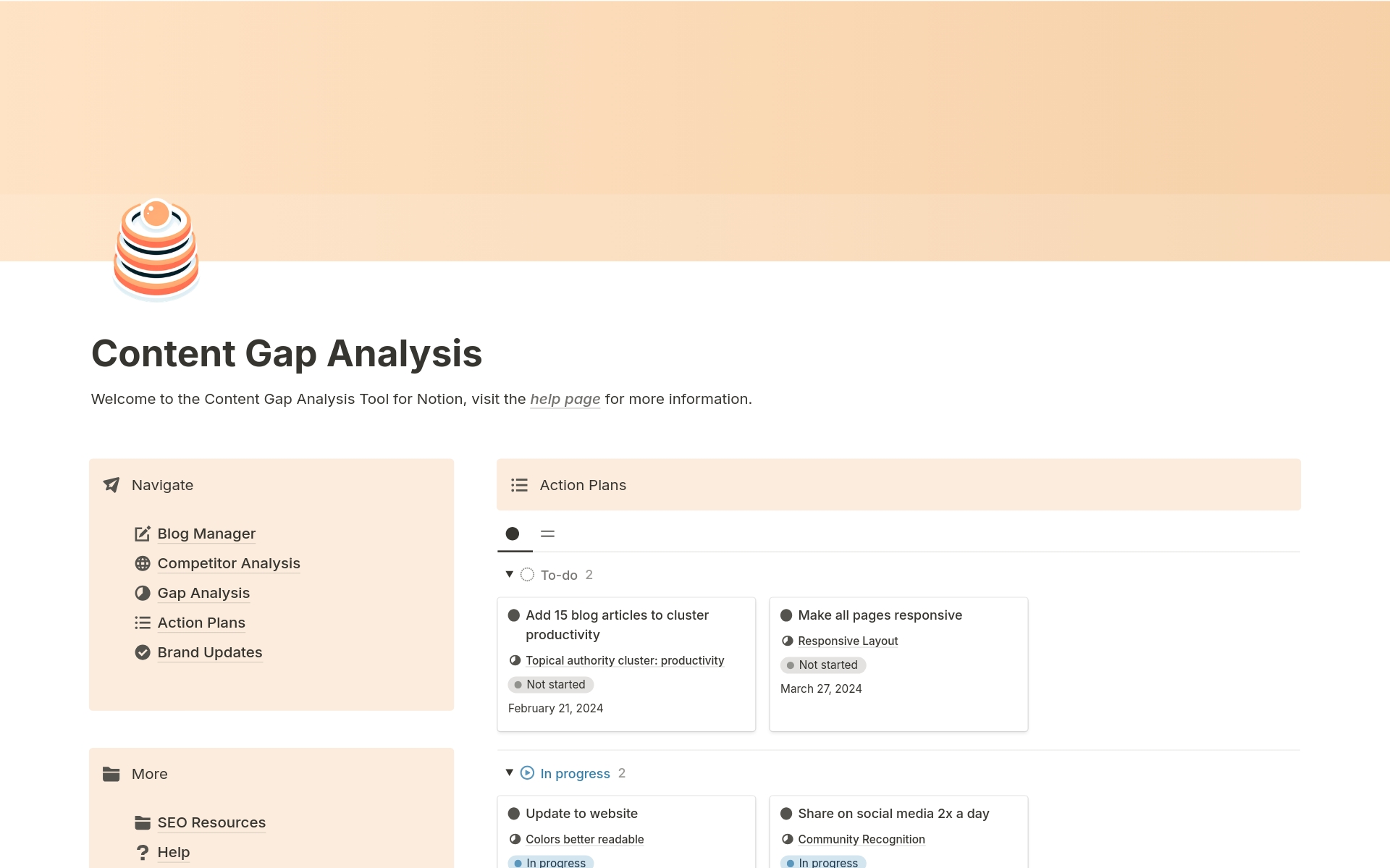Screen dimensions: 1390x868
Task: Check the empty To-do circle checkbox
Action: pos(528,575)
